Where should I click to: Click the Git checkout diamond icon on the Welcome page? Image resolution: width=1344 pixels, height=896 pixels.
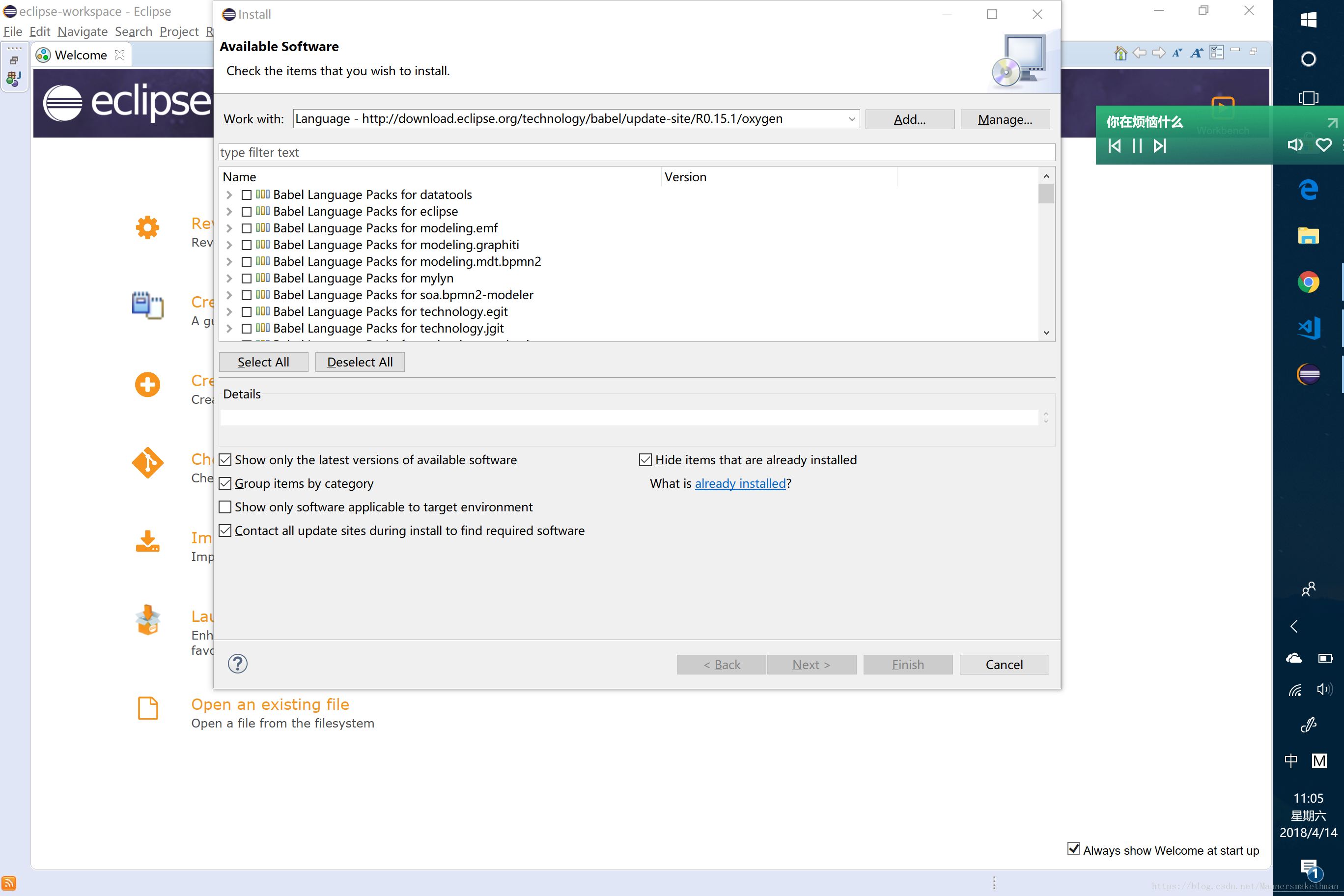[147, 463]
